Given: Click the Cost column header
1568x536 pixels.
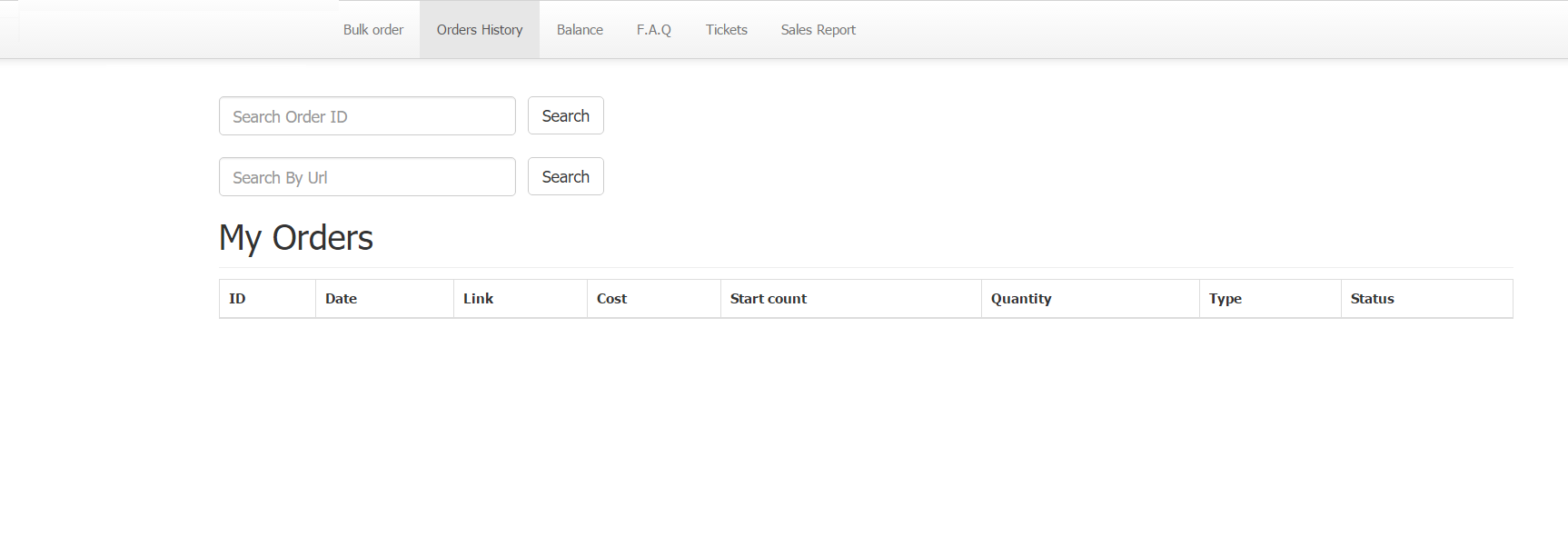Looking at the screenshot, I should [611, 299].
